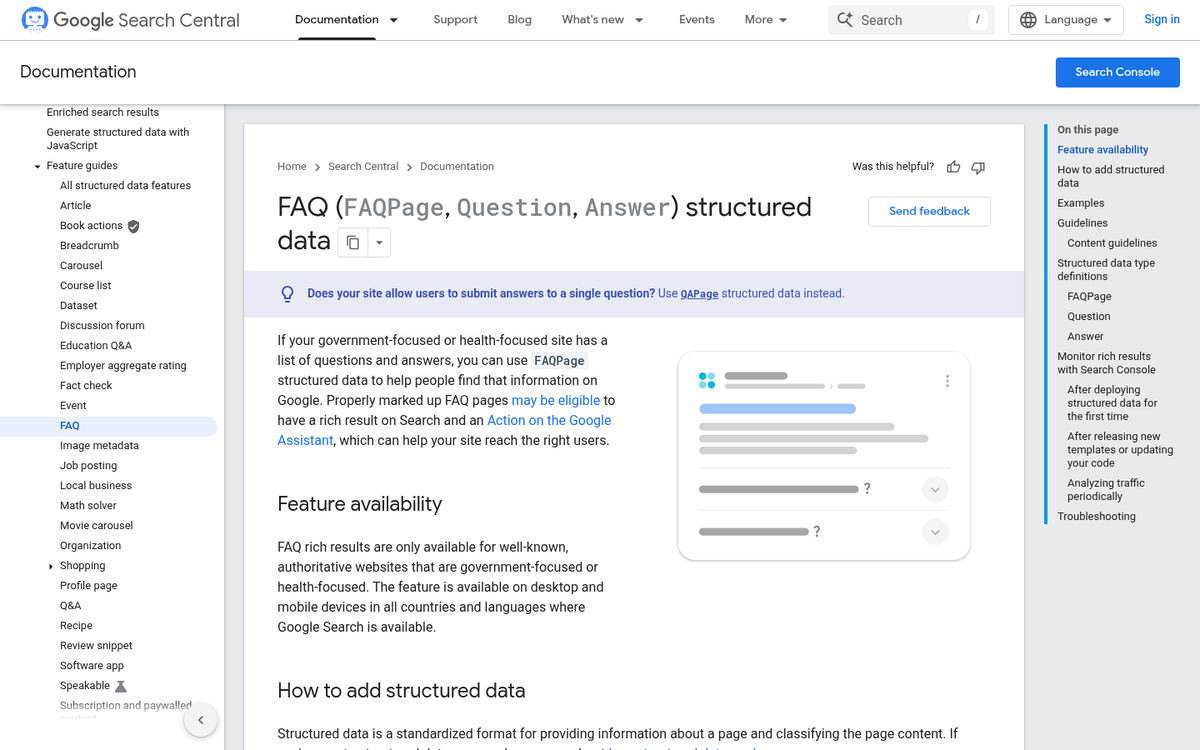Expand the Shopping section in the sidebar
Viewport: 1200px width, 750px height.
click(50, 565)
